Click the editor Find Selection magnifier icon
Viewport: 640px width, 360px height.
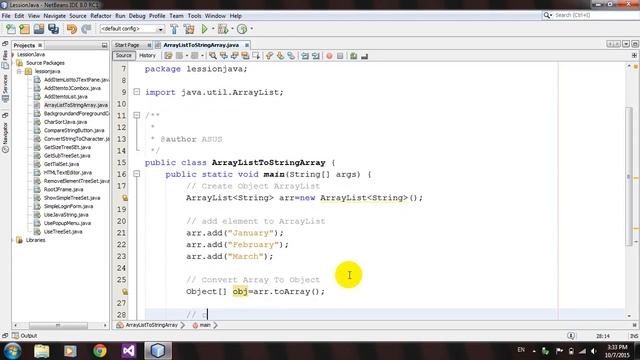pos(213,56)
